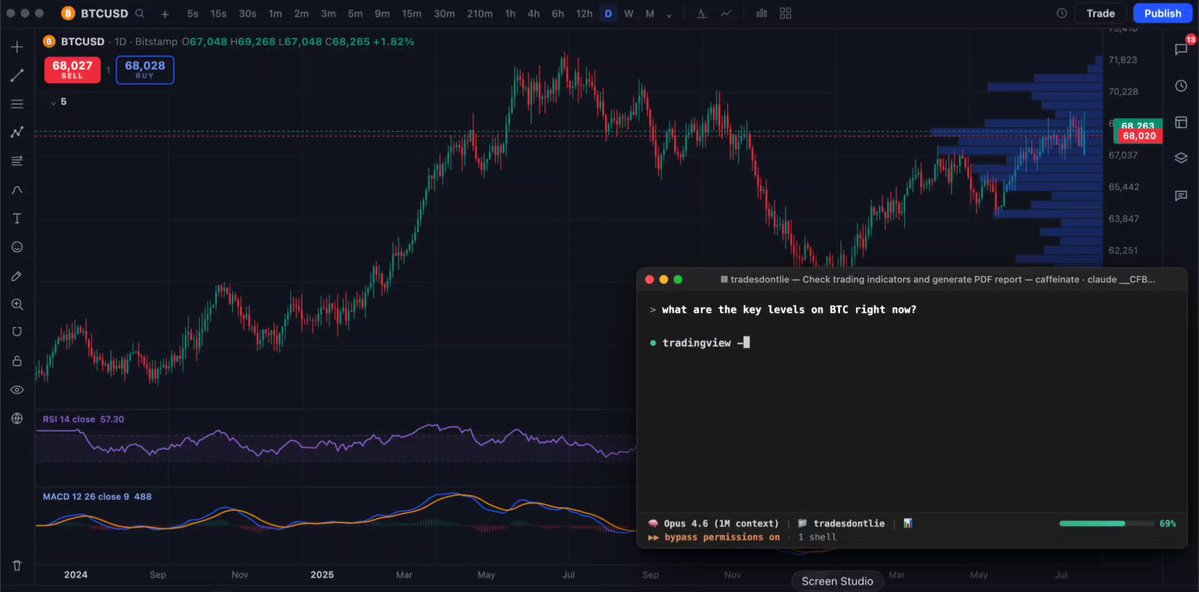This screenshot has width=1199, height=592.
Task: Open the layout panel icon in the right sidebar
Action: click(x=1181, y=122)
